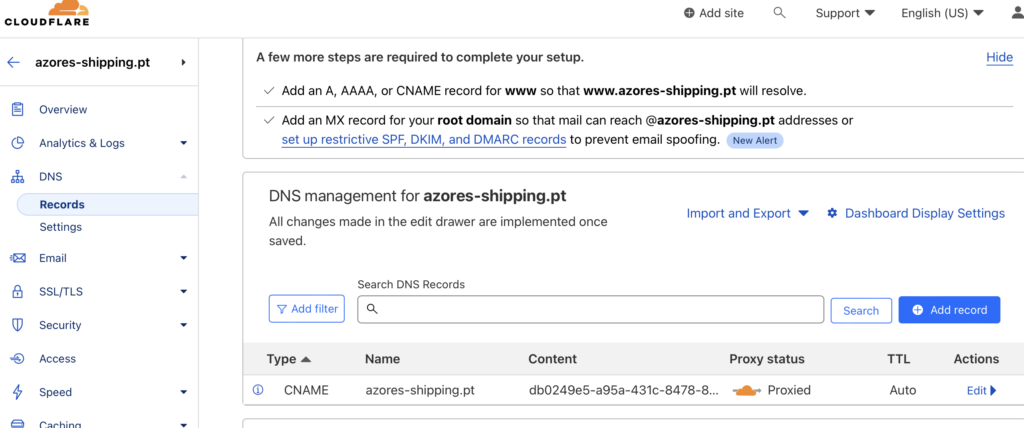Click the back arrow beside azores-shipping.pt
The width and height of the screenshot is (1024, 428).
13,63
